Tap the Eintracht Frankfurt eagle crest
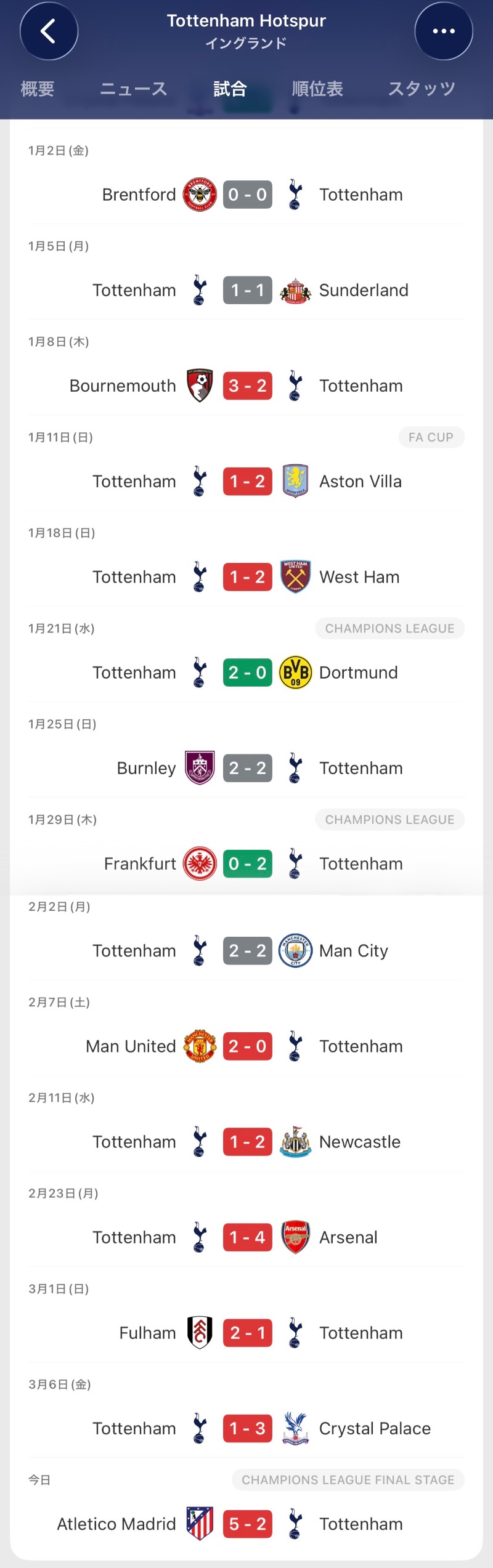Image resolution: width=493 pixels, height=1568 pixels. (200, 863)
